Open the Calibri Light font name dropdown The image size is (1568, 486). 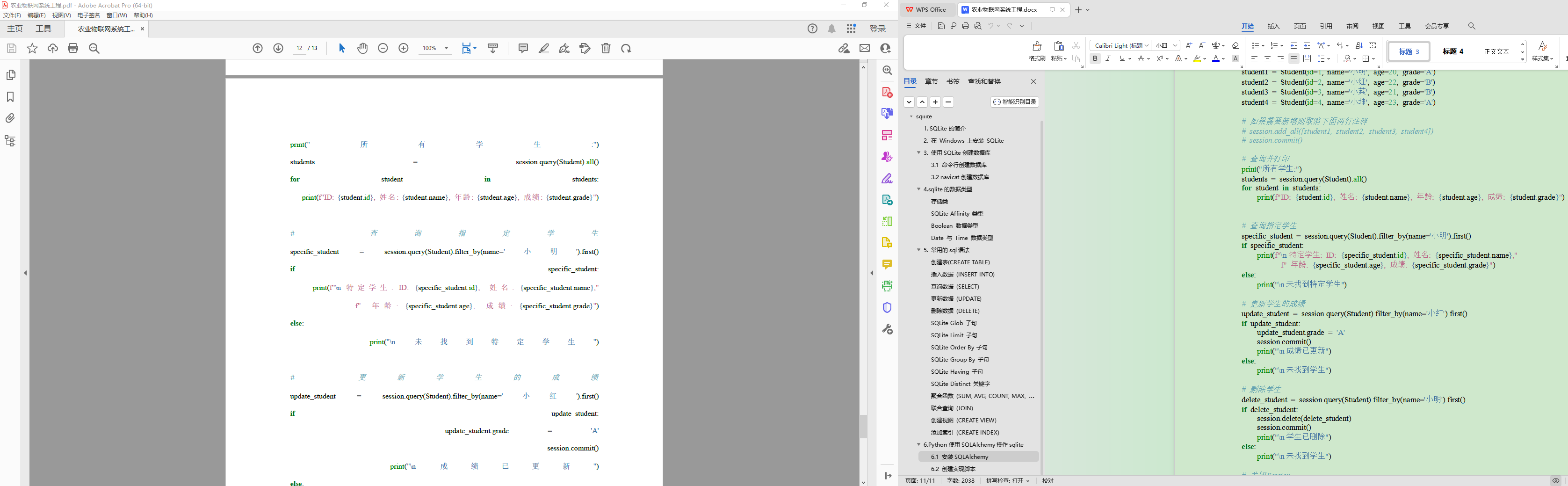[1147, 46]
